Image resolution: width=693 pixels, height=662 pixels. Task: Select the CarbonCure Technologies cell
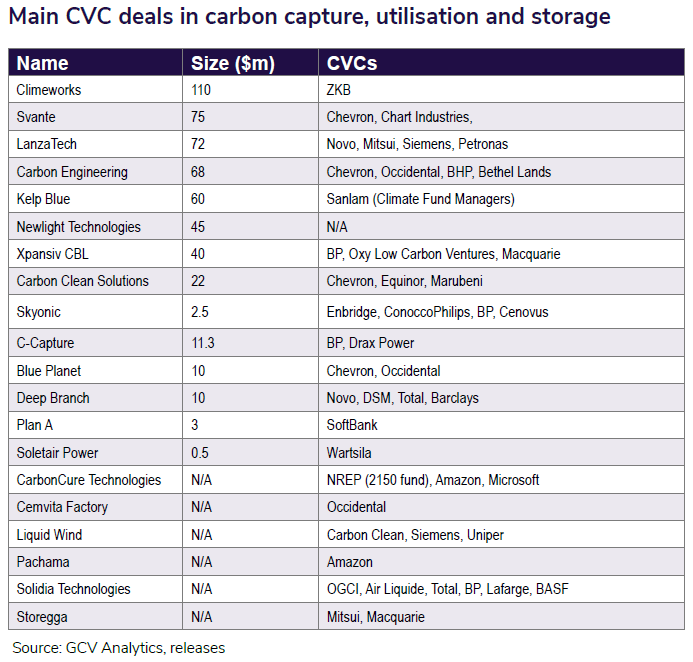pyautogui.click(x=89, y=480)
